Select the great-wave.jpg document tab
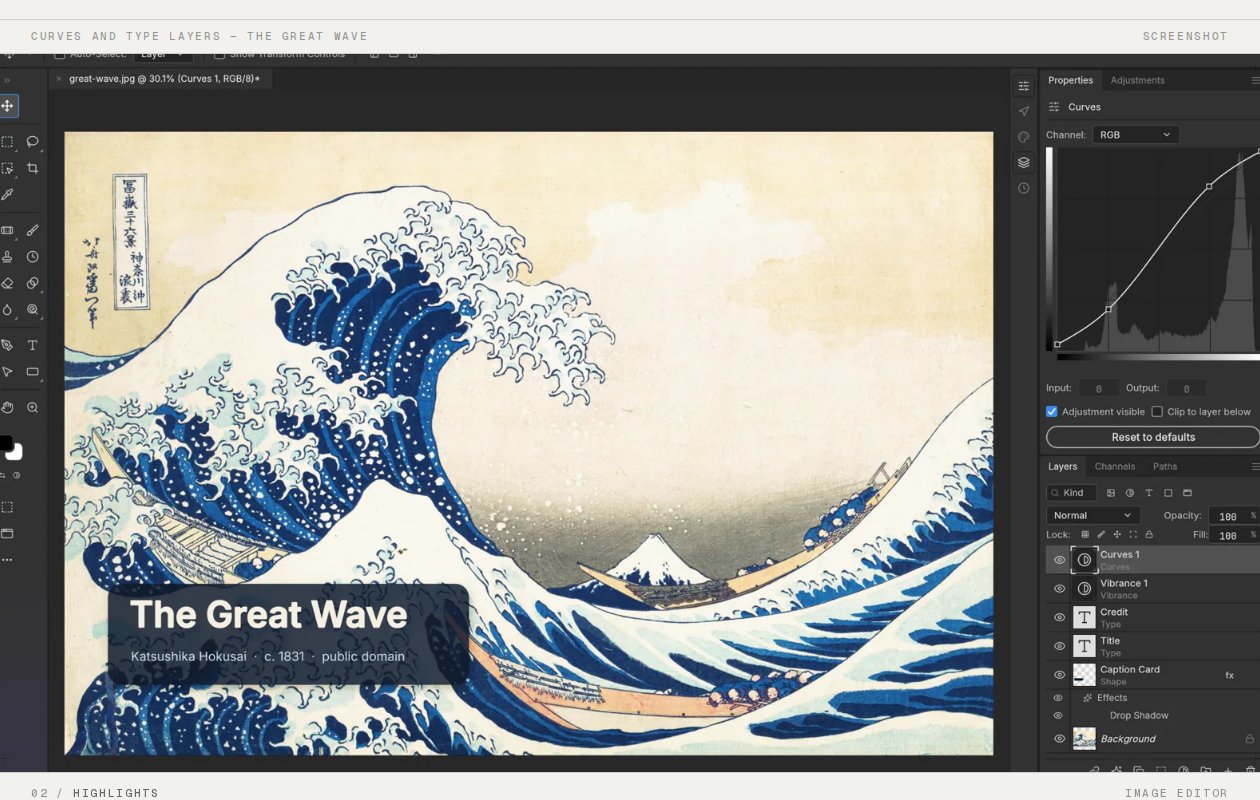The height and width of the screenshot is (800, 1260). pyautogui.click(x=164, y=79)
